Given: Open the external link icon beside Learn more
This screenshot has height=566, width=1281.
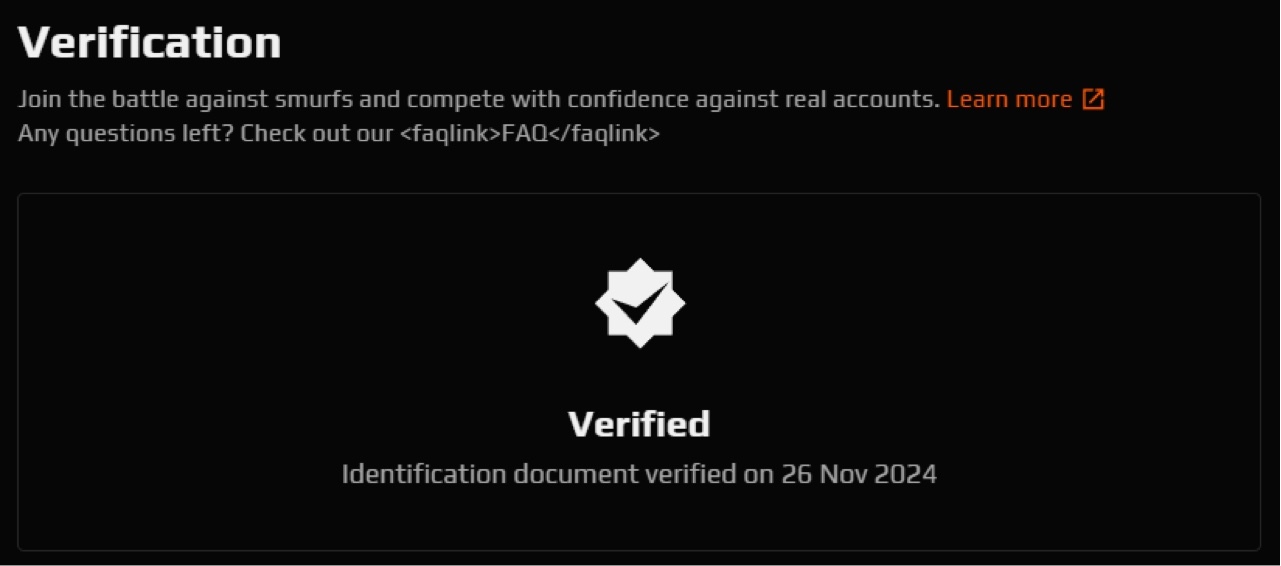Looking at the screenshot, I should [1093, 99].
